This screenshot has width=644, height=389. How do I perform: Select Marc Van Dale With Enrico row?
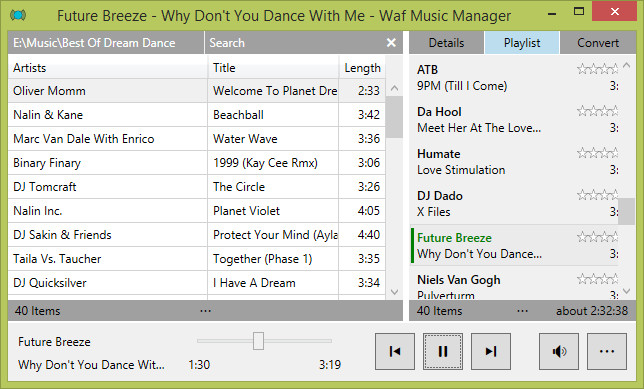tap(197, 139)
